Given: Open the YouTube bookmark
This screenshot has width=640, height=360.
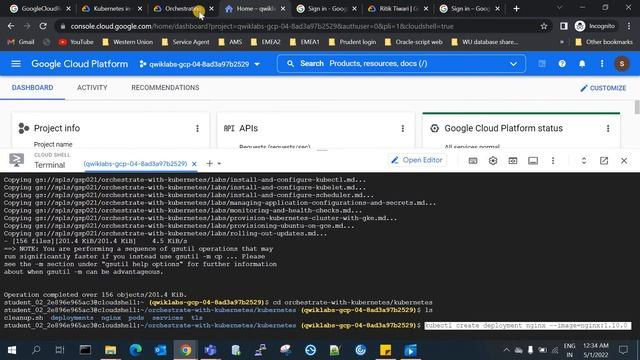Looking at the screenshot, I should pos(76,42).
